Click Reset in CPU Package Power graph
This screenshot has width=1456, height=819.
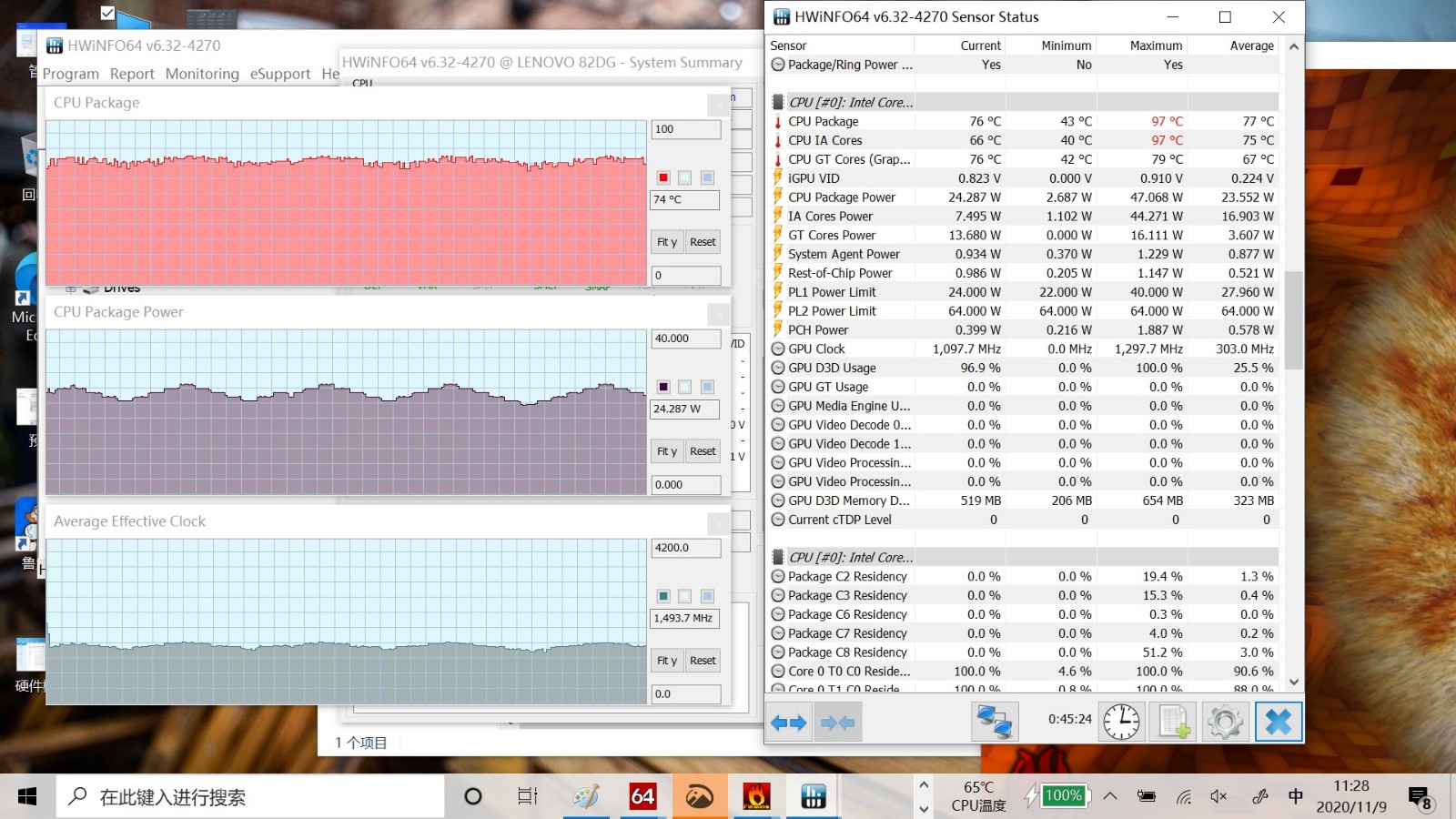tap(703, 451)
